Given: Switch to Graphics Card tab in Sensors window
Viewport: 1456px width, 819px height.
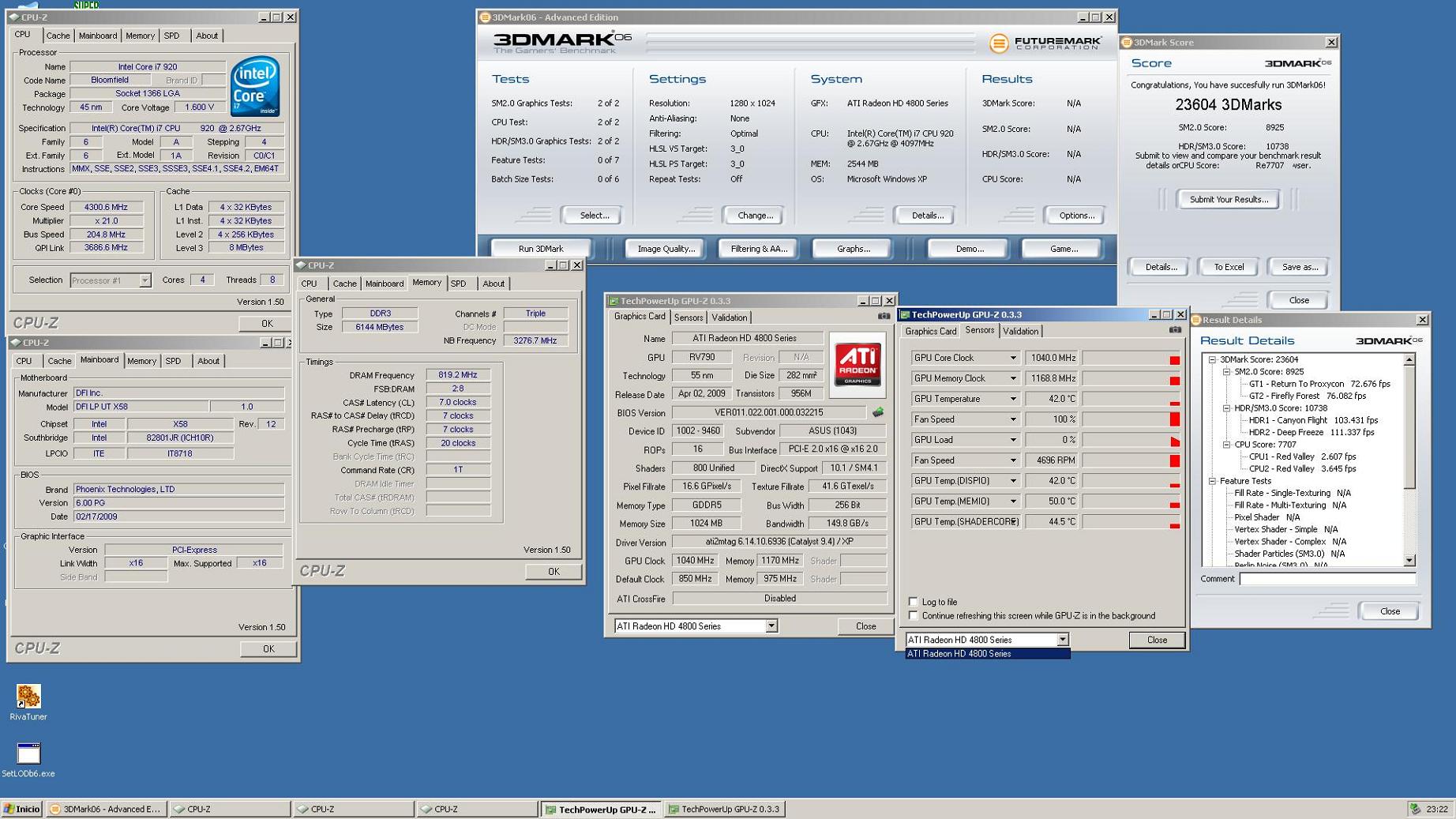Looking at the screenshot, I should tap(931, 332).
